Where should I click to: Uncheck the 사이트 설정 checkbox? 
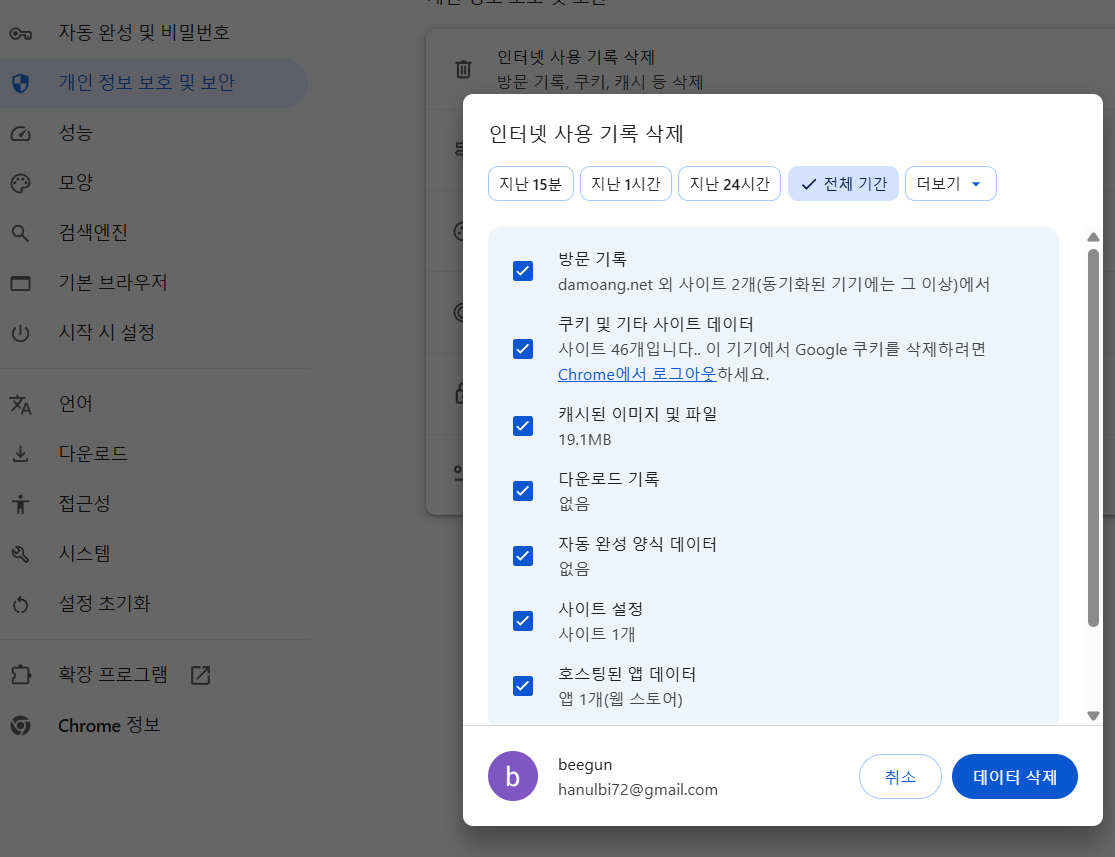(x=523, y=621)
